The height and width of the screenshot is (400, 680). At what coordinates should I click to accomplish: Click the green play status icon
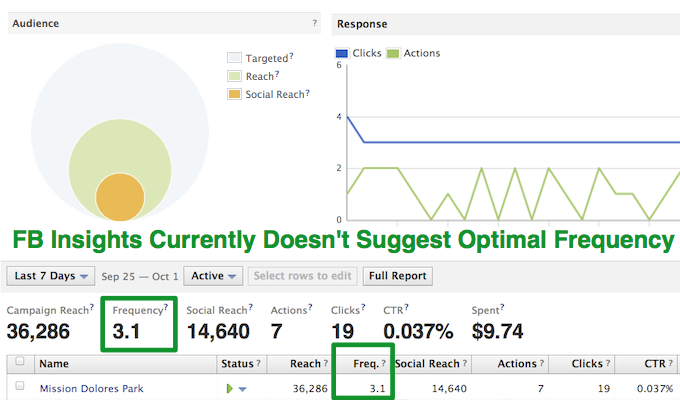(230, 387)
